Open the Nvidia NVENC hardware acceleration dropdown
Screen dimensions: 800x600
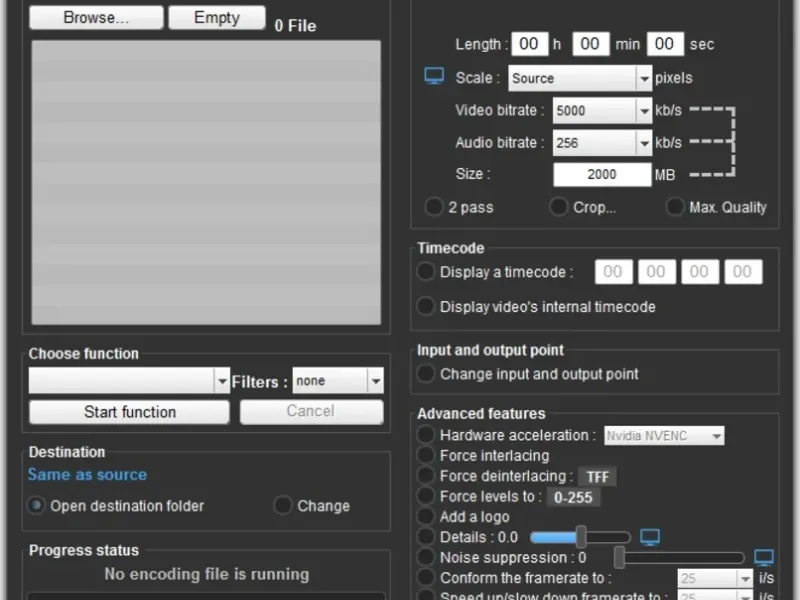[x=664, y=436]
